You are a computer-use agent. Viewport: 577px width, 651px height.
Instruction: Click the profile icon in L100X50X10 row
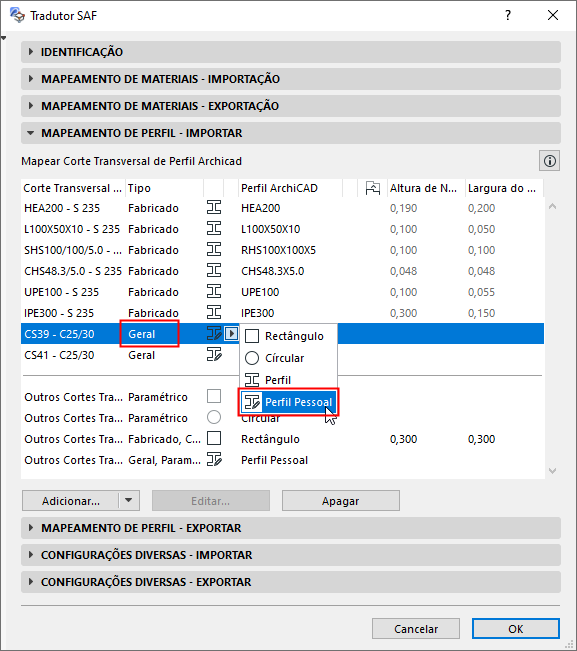214,228
